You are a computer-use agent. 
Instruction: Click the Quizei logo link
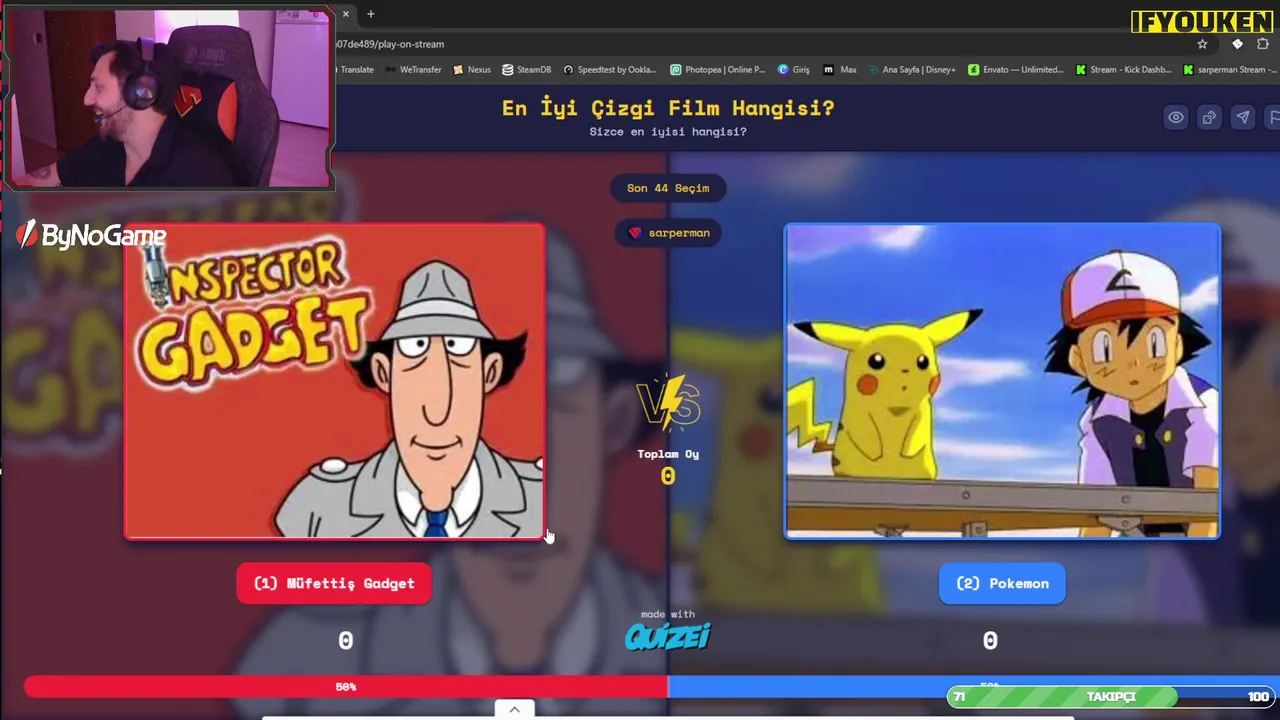pos(667,636)
